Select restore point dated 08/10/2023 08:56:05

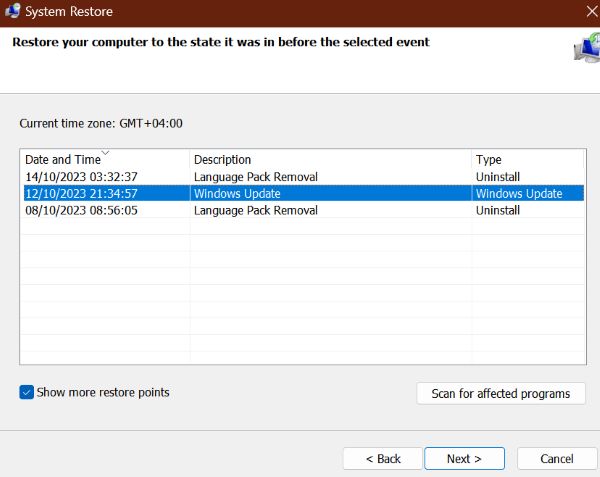[303, 210]
